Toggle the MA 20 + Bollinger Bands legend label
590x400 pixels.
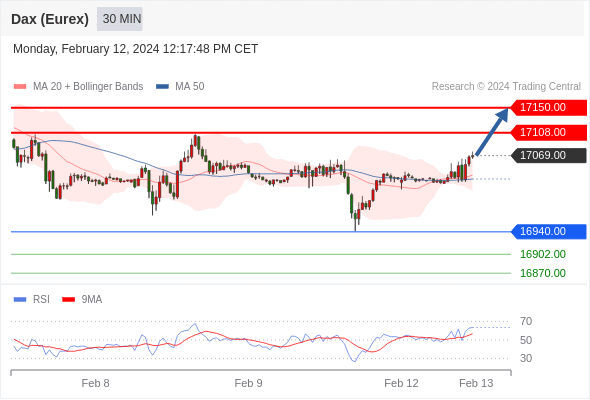[88, 87]
